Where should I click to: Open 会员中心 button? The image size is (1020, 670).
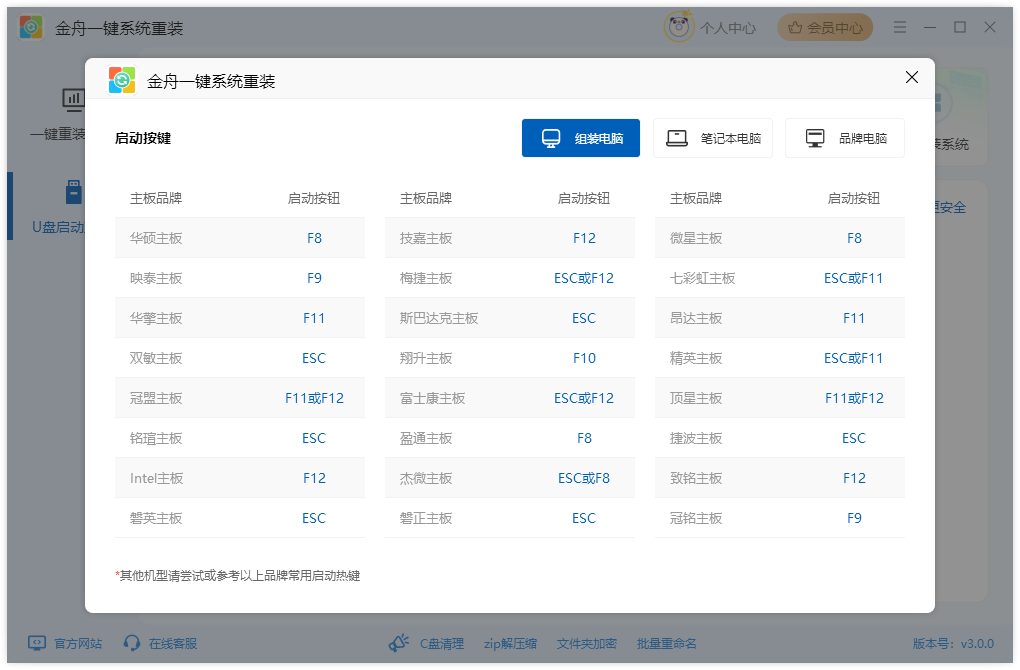pos(825,27)
